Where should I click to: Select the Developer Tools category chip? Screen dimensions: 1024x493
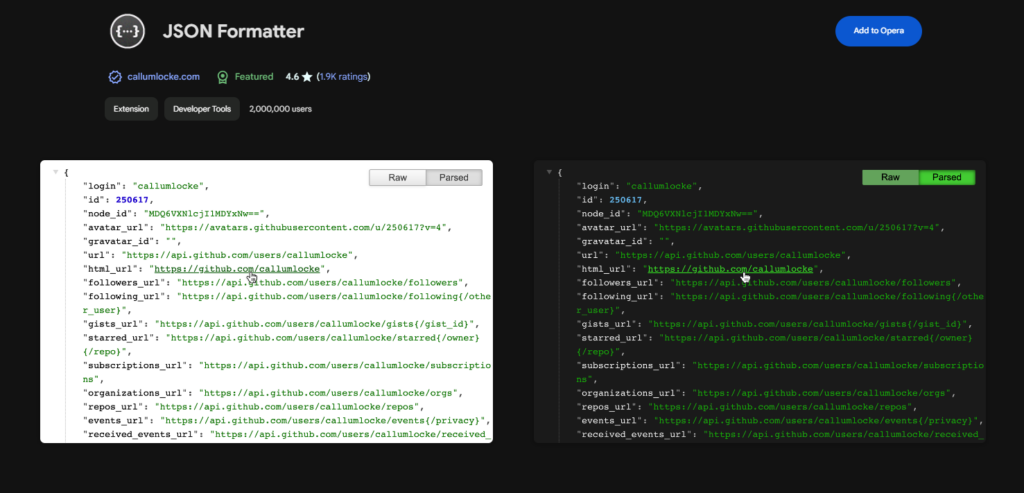point(202,109)
